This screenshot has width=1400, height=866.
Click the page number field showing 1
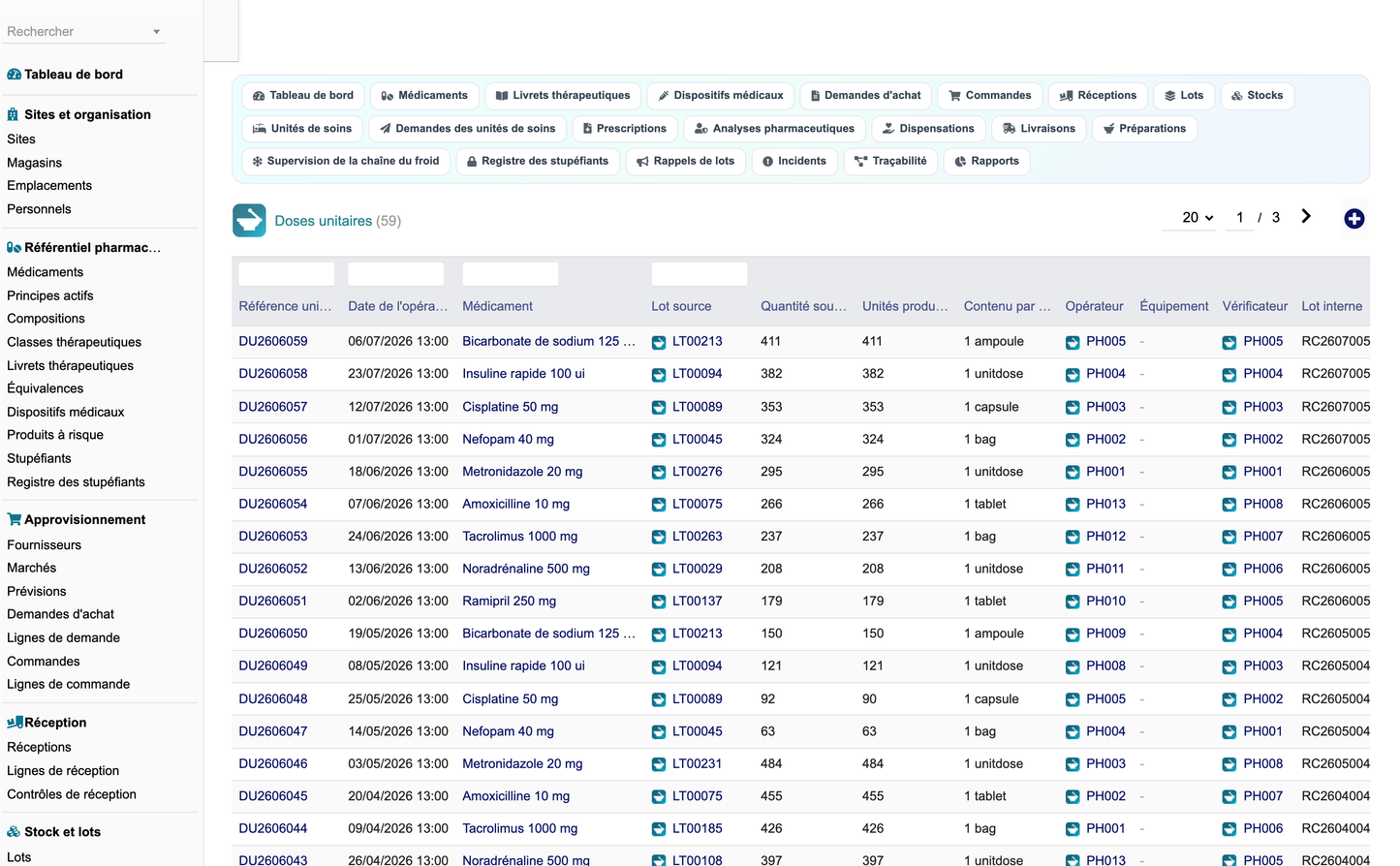1240,218
